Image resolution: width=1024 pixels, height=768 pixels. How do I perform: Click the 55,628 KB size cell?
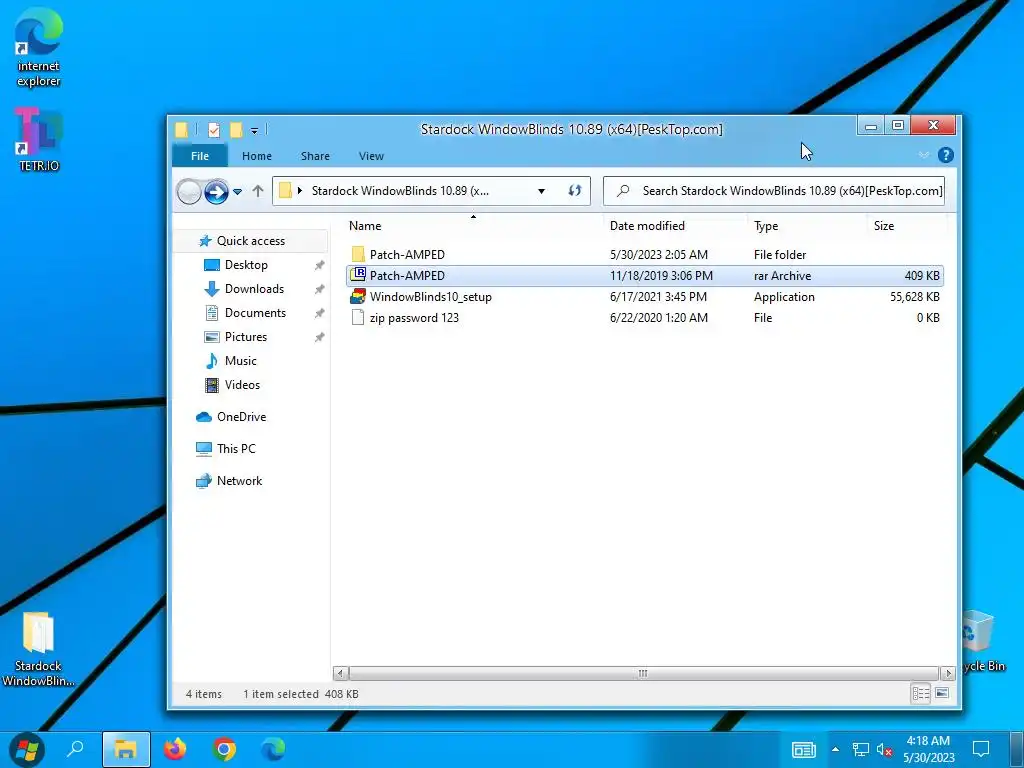[914, 296]
